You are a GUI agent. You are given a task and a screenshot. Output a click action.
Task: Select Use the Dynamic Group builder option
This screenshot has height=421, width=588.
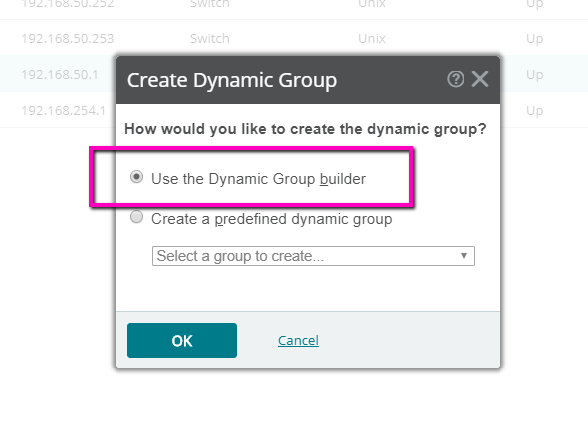coord(136,177)
